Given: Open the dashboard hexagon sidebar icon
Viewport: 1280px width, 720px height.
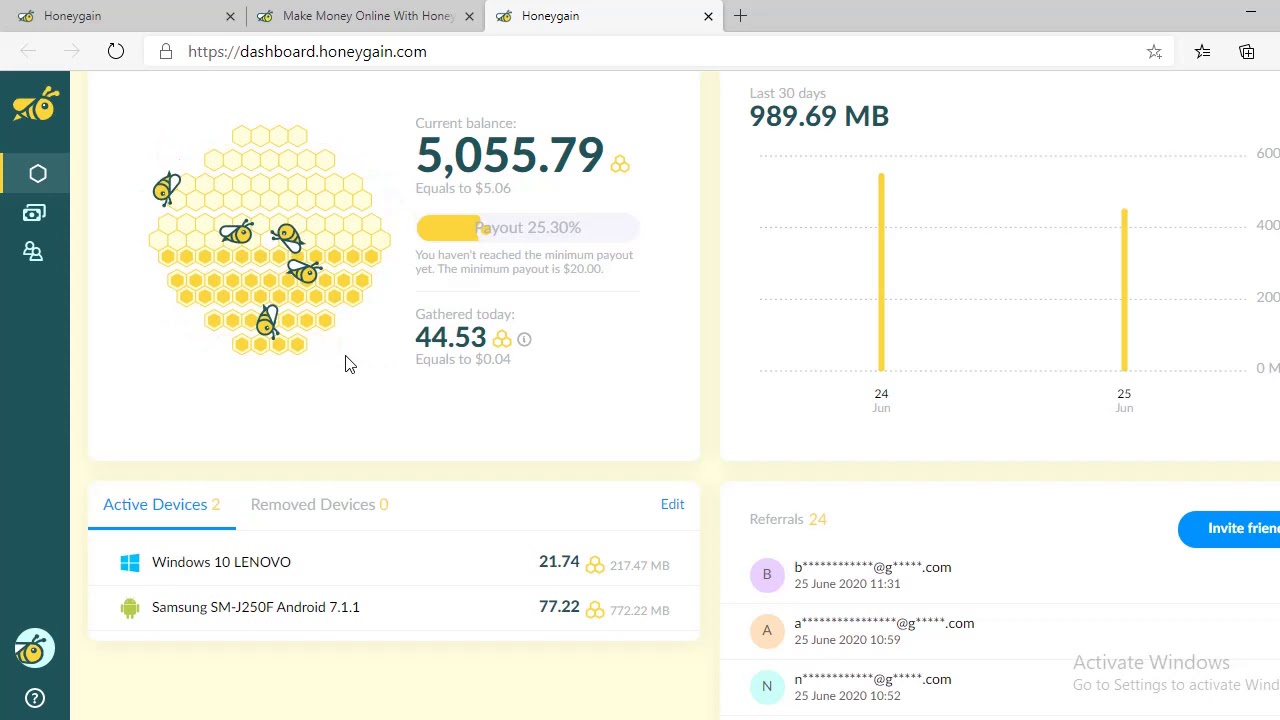Looking at the screenshot, I should pyautogui.click(x=37, y=174).
